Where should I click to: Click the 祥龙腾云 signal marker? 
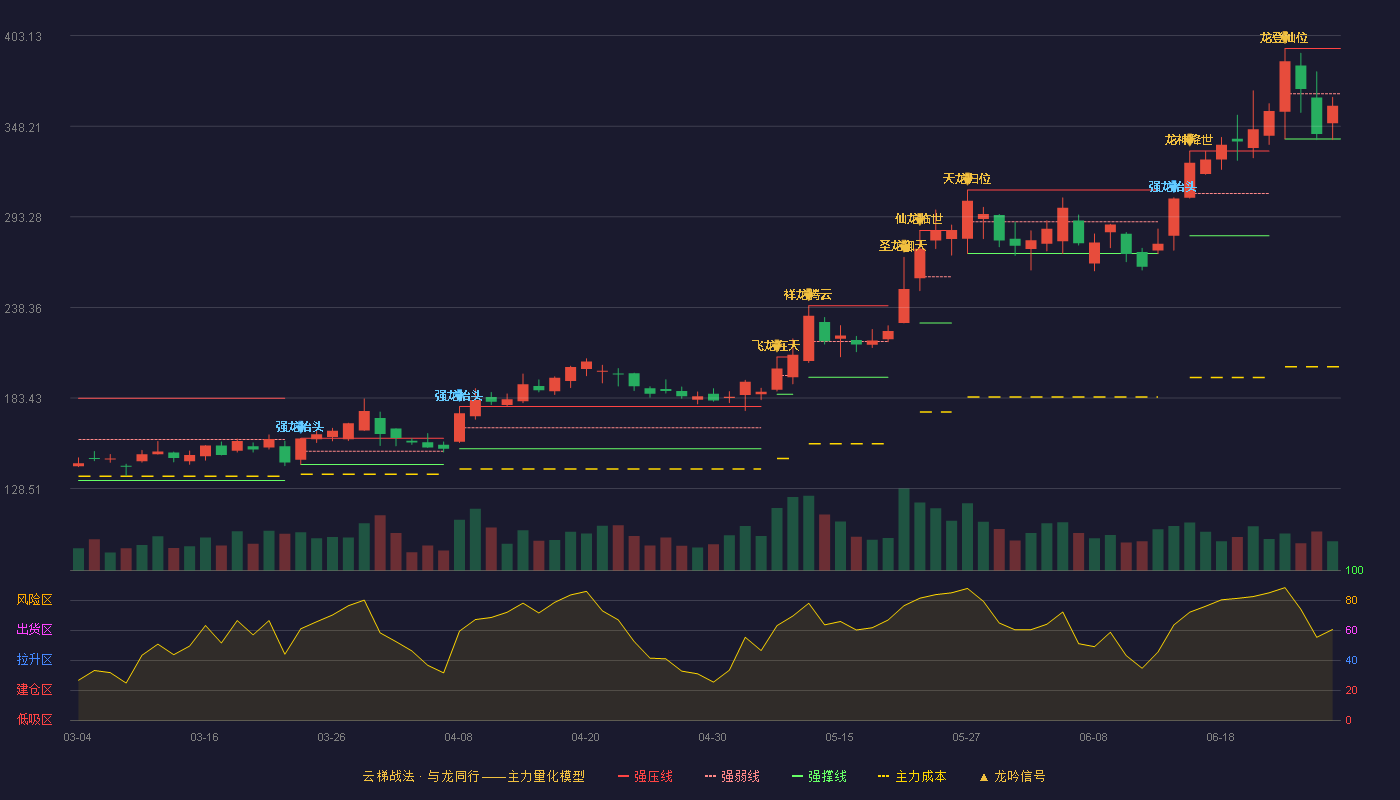808,295
